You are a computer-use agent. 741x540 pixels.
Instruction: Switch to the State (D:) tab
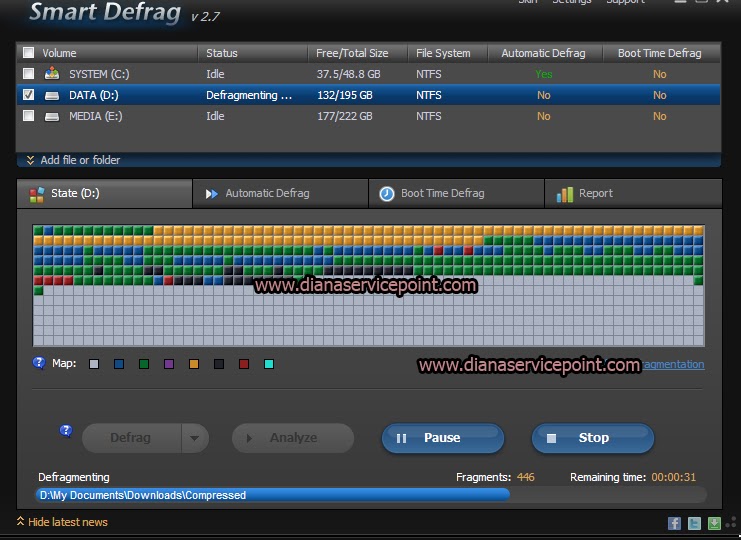tap(104, 193)
